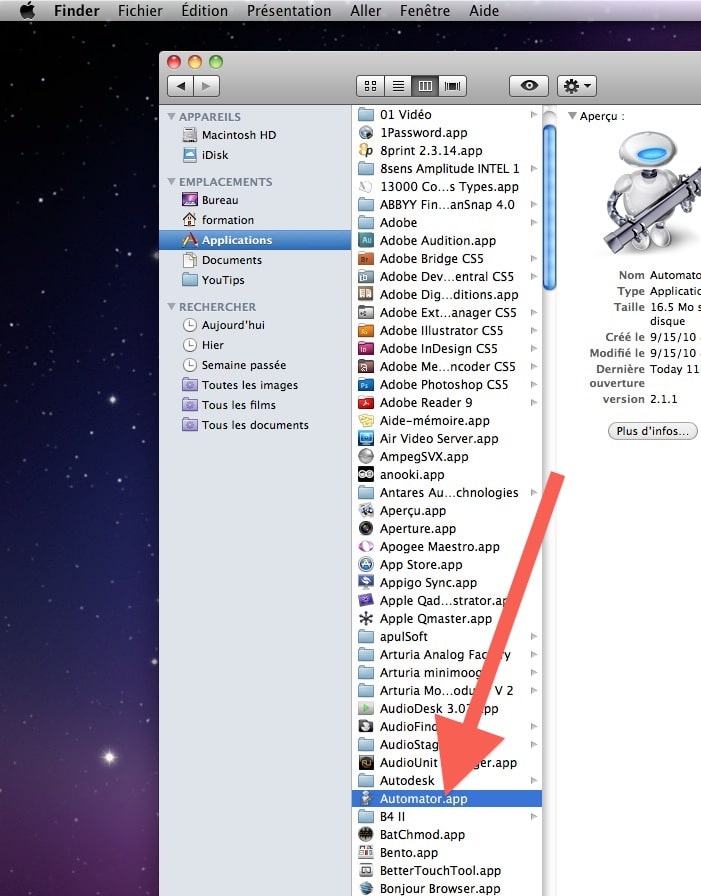Click the Plus d'infos button
The width and height of the screenshot is (701, 896).
point(652,431)
